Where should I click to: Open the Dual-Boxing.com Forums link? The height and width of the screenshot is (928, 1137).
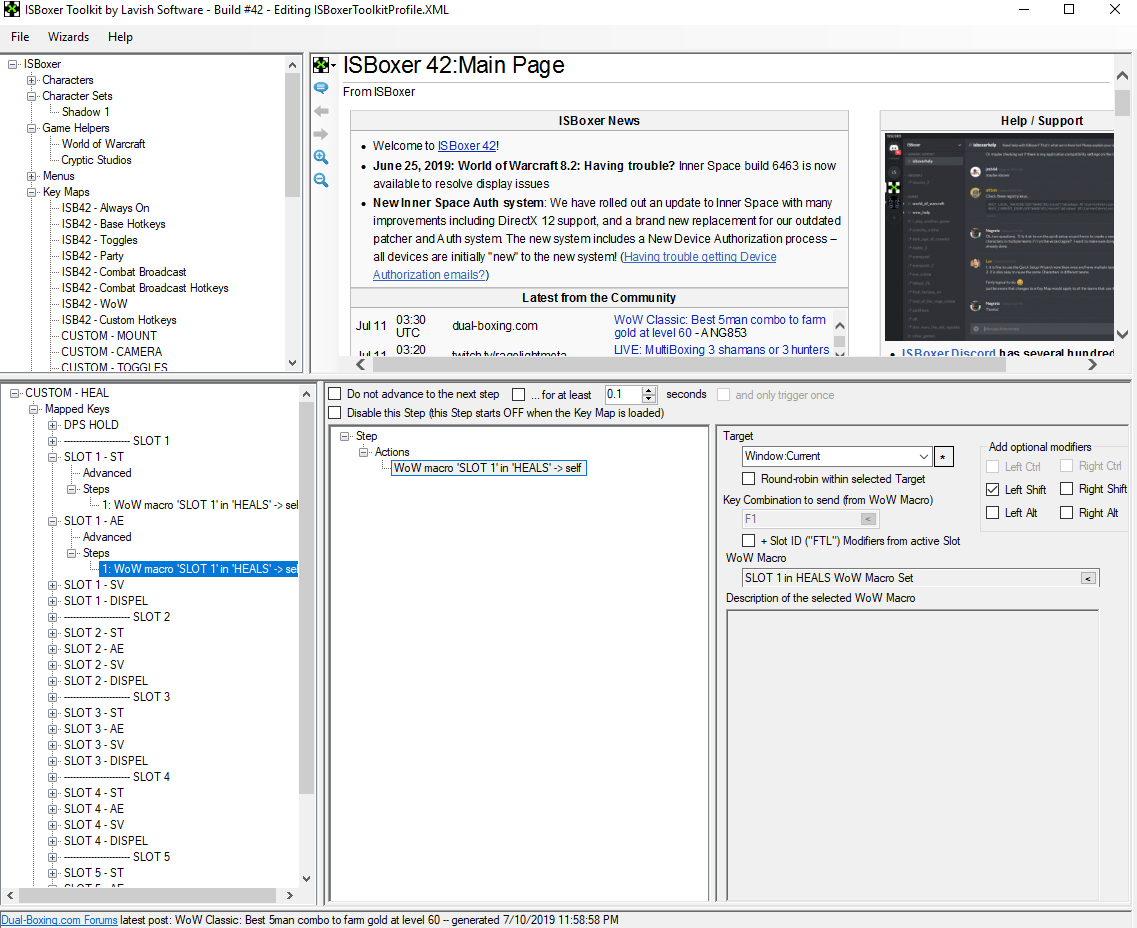click(59, 920)
